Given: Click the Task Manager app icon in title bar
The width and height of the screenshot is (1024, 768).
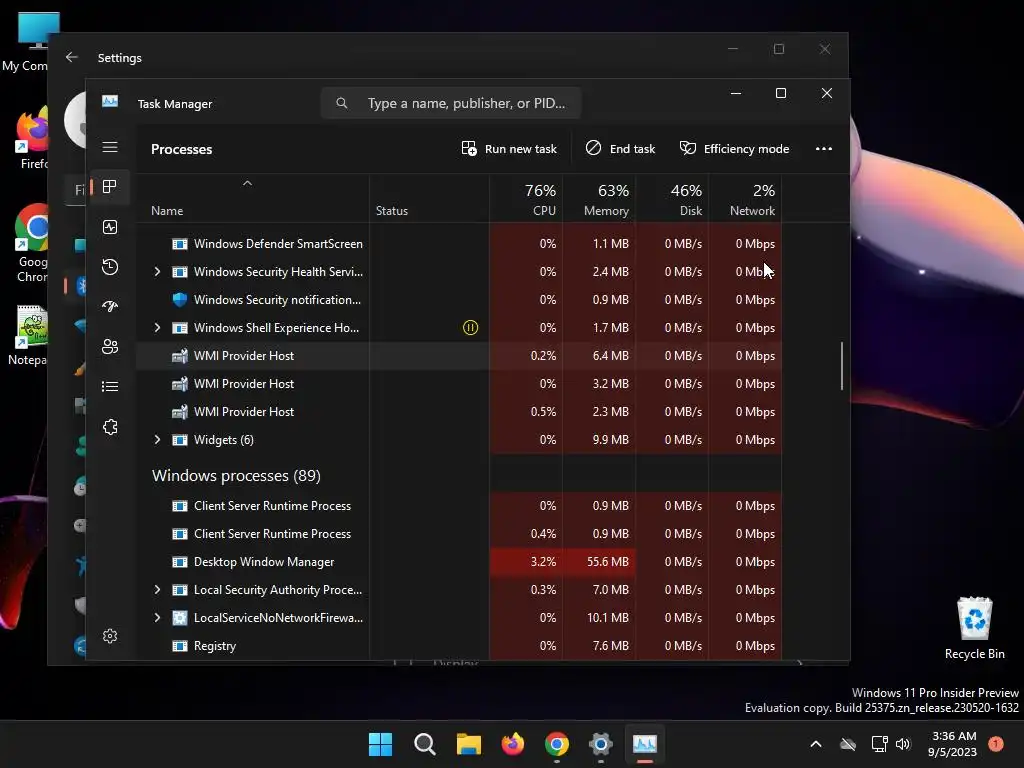Looking at the screenshot, I should pyautogui.click(x=110, y=102).
